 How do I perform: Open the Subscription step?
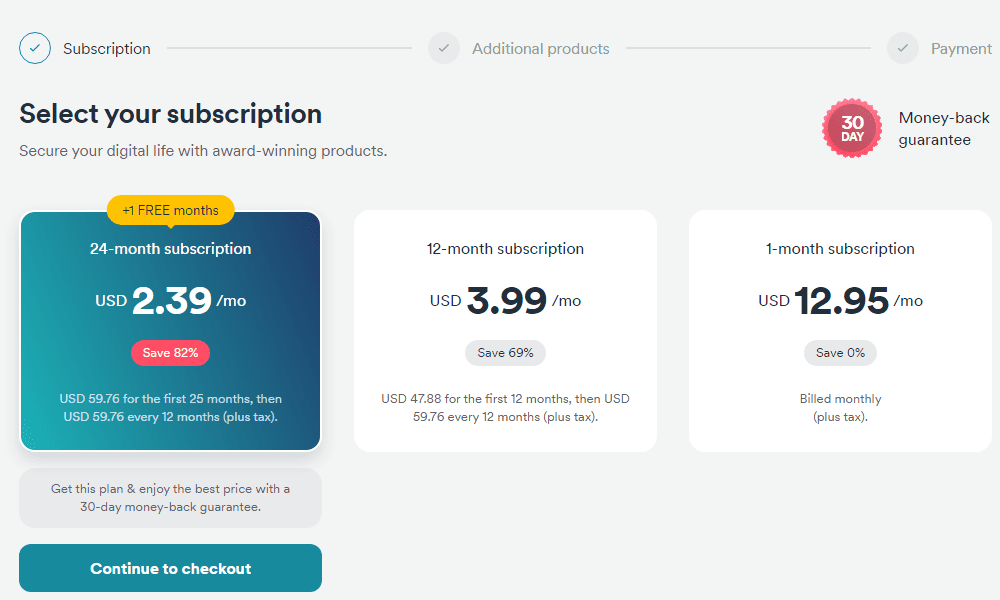(x=106, y=48)
